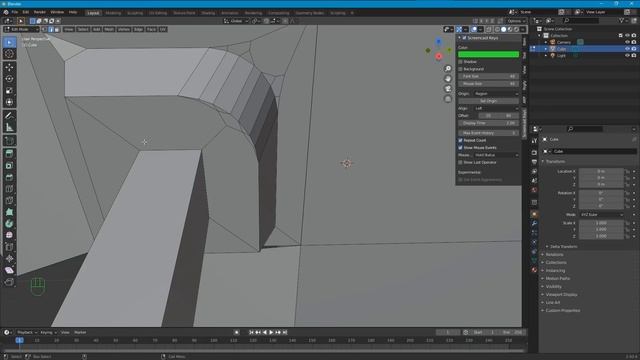Choose the Rotate tool

(9, 79)
